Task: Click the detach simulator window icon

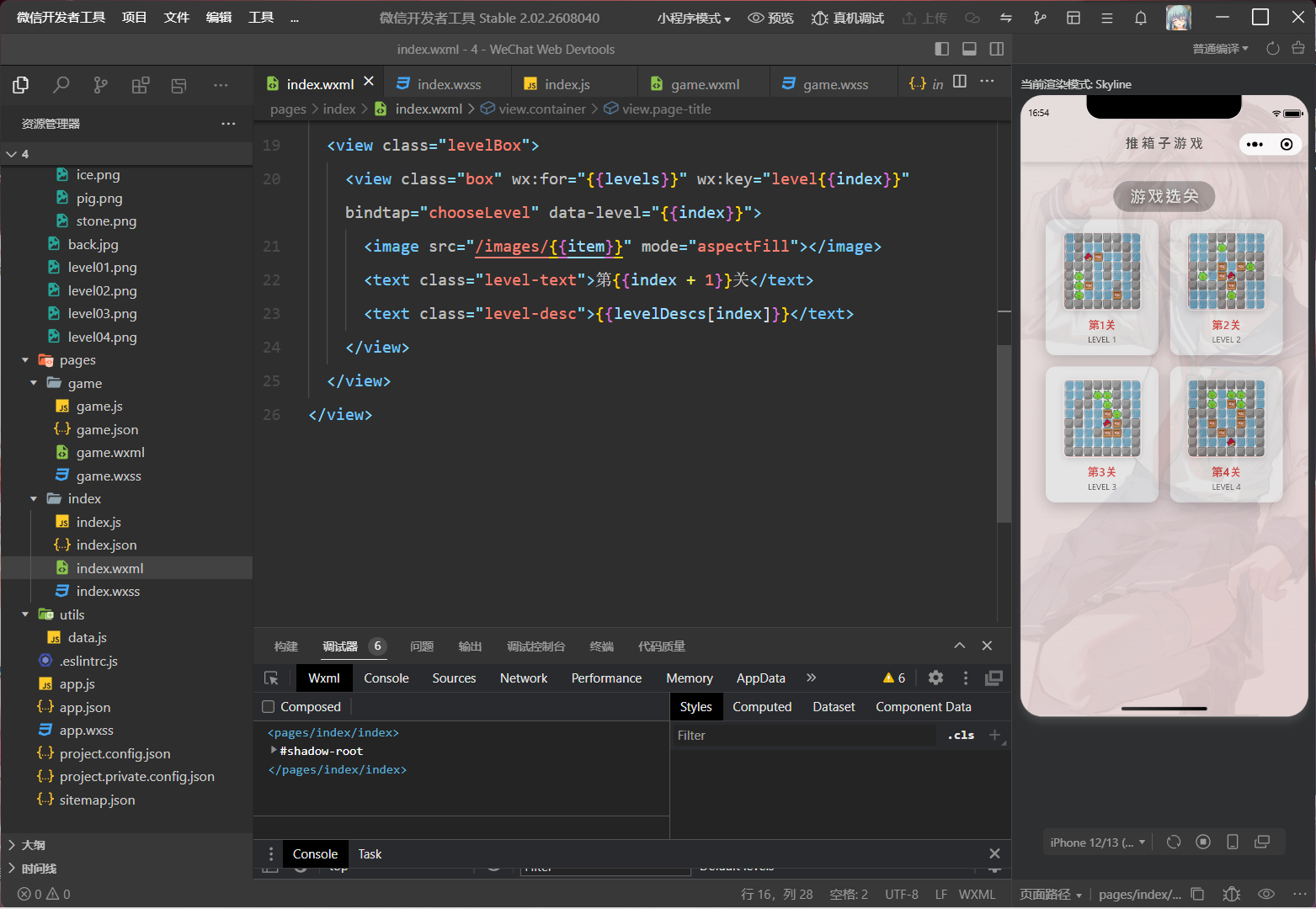Action: (1262, 842)
